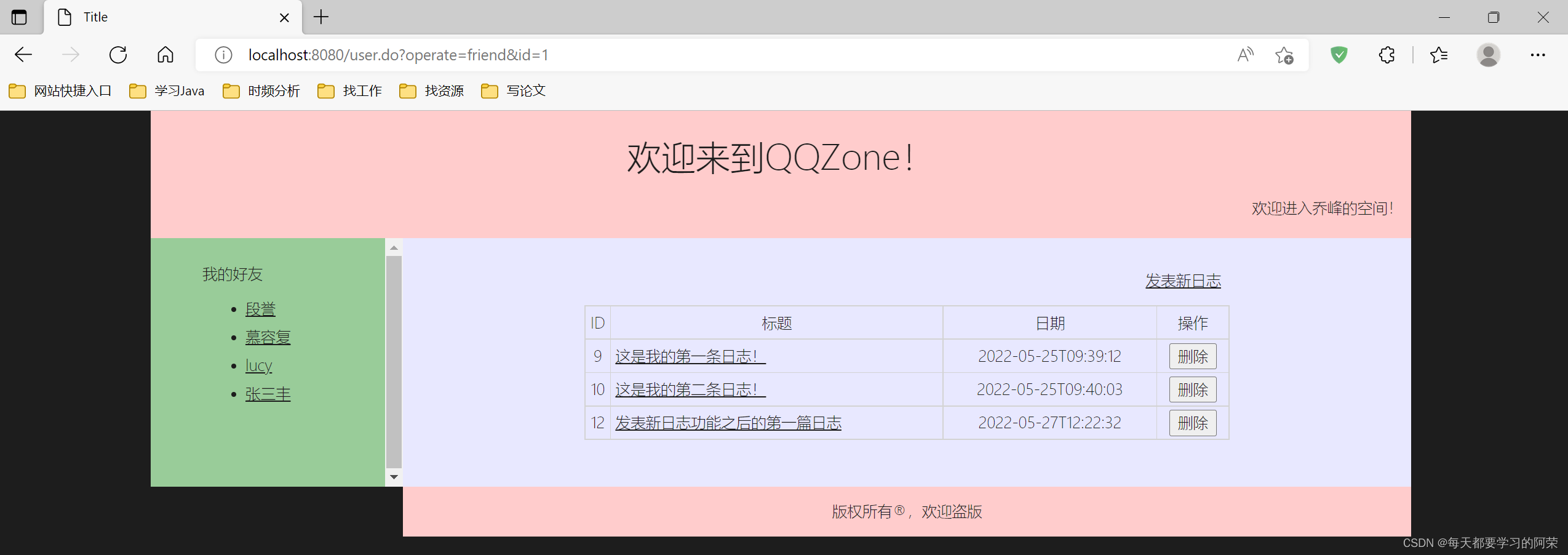
Task: Open a new tab with plus
Action: tap(321, 17)
